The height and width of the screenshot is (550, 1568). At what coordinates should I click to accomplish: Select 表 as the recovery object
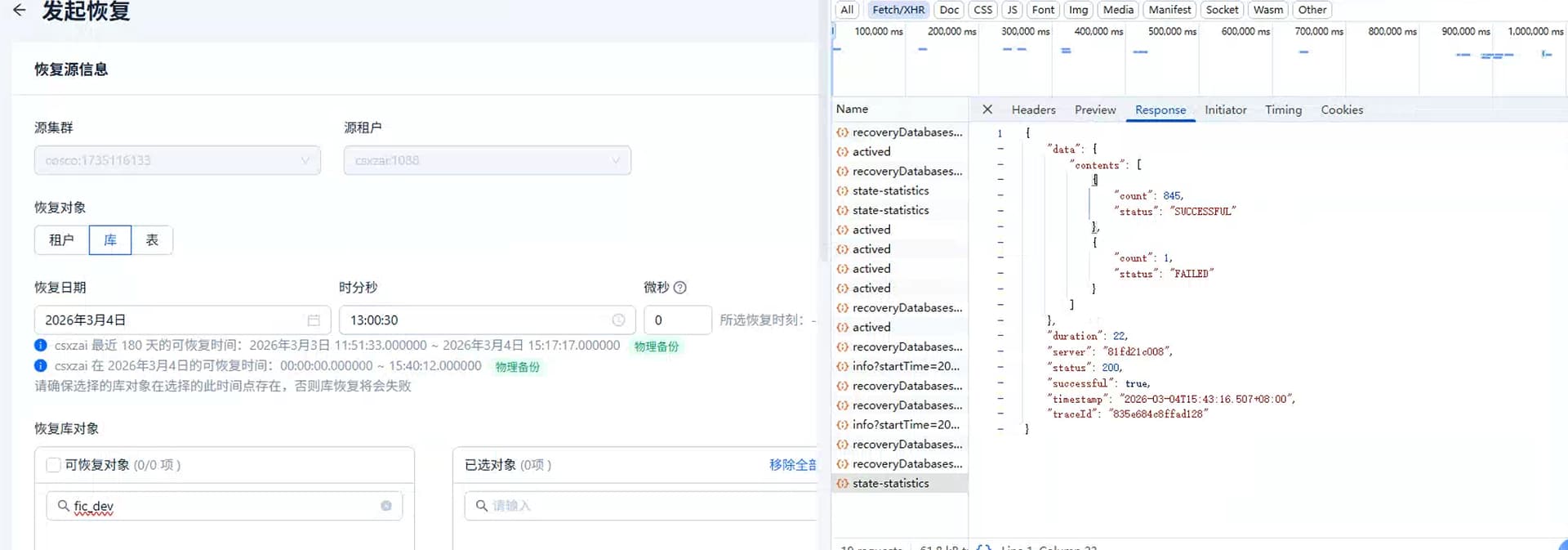click(152, 240)
